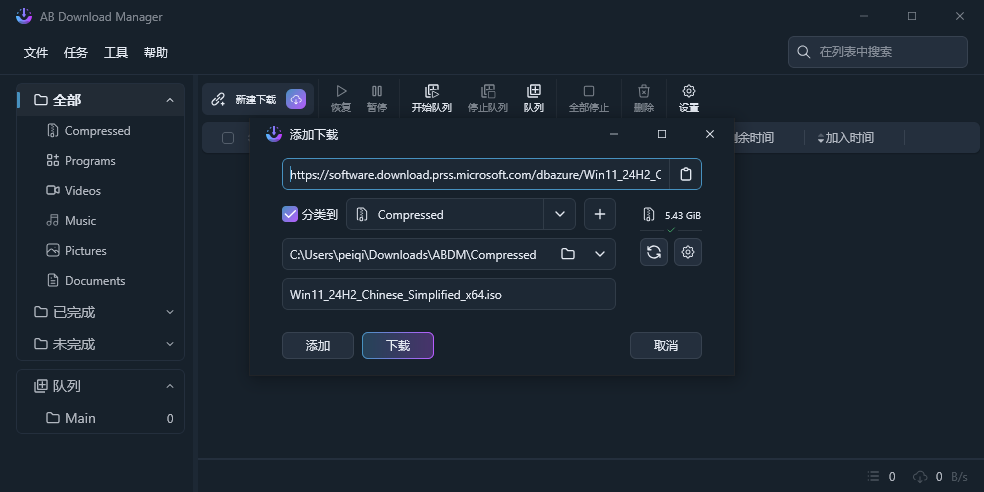The width and height of the screenshot is (984, 492).
Task: Click the browse folder icon in path field
Action: tap(568, 254)
